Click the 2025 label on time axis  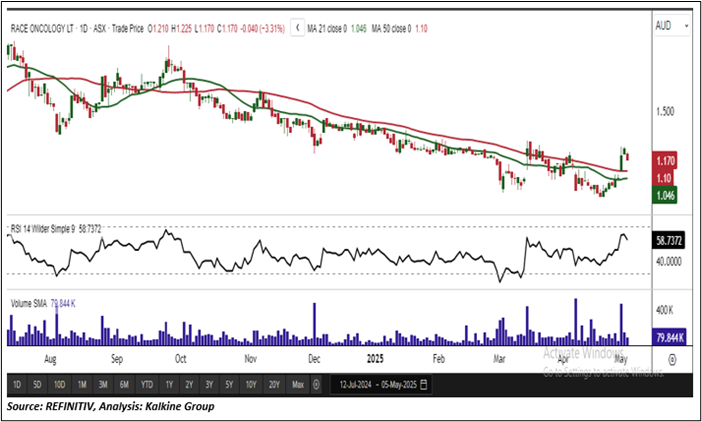pyautogui.click(x=375, y=359)
